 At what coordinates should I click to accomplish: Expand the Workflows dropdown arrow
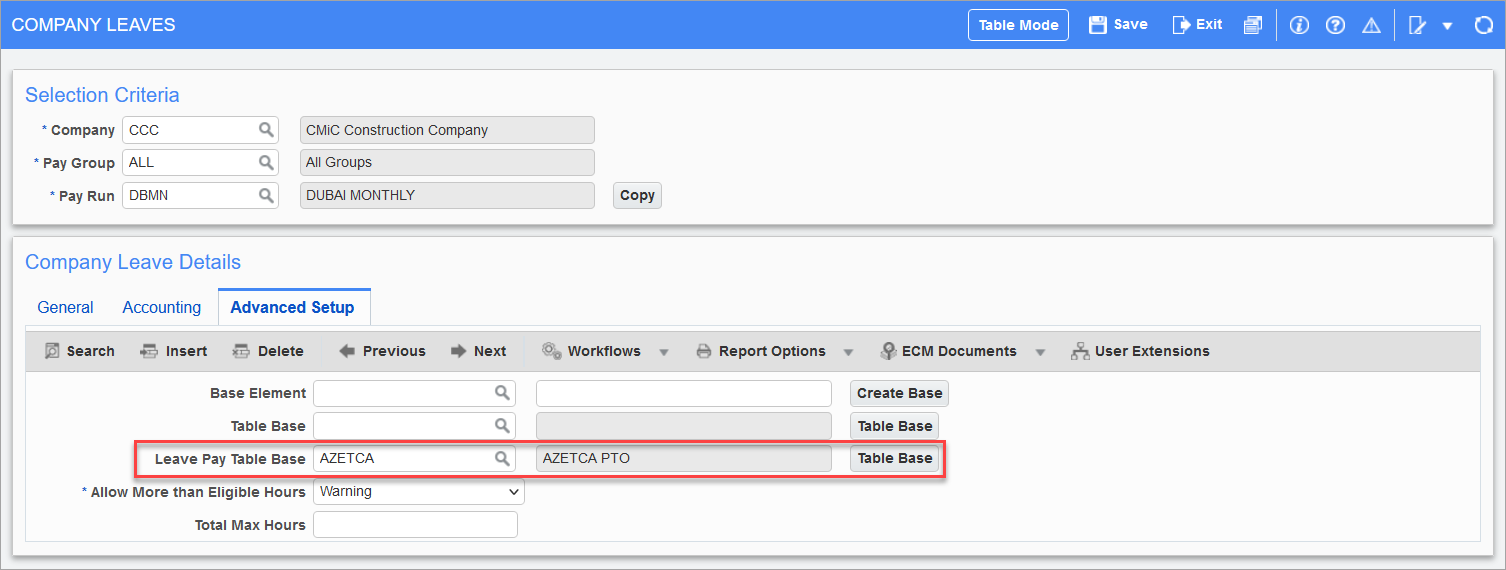tap(664, 352)
